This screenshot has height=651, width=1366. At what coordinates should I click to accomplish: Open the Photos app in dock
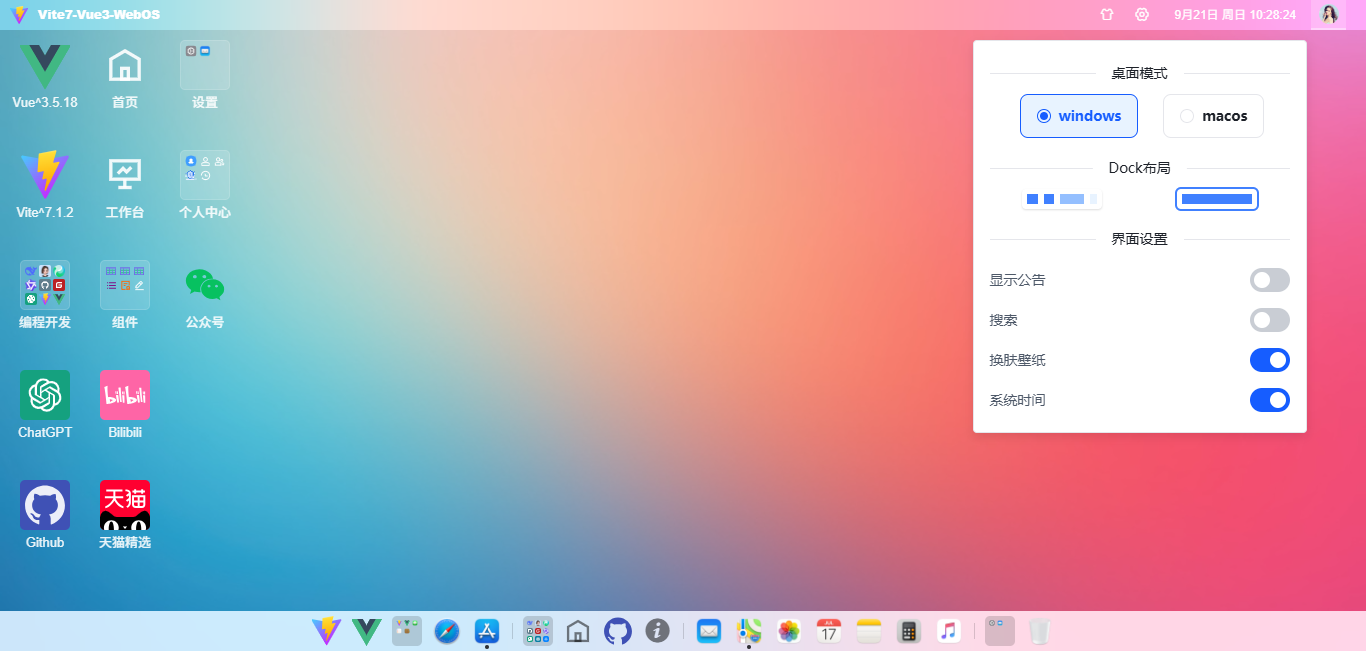789,631
